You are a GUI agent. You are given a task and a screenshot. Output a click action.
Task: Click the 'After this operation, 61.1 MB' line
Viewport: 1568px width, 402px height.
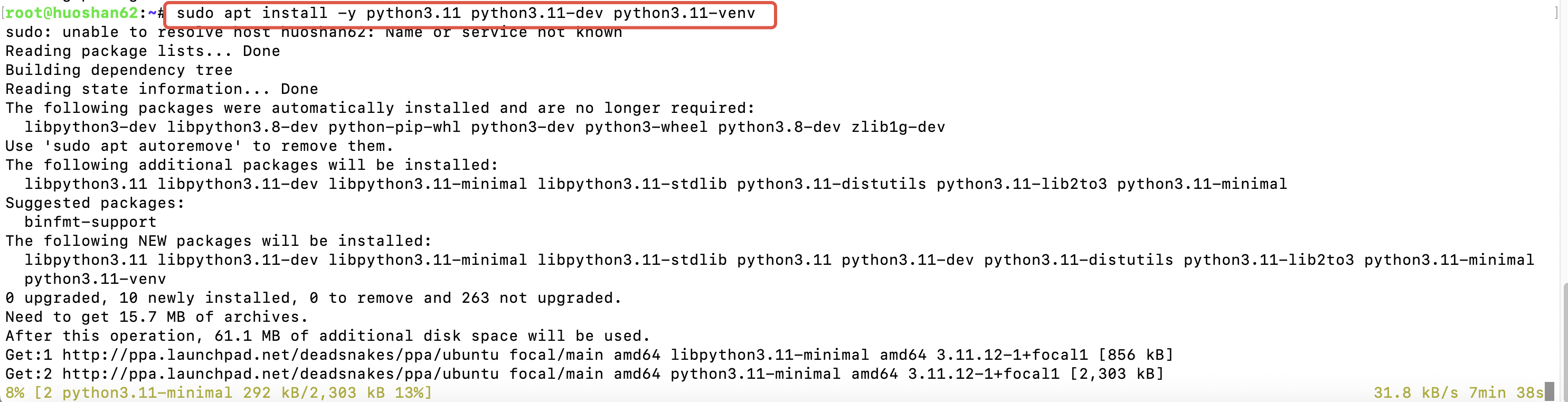pos(327,336)
